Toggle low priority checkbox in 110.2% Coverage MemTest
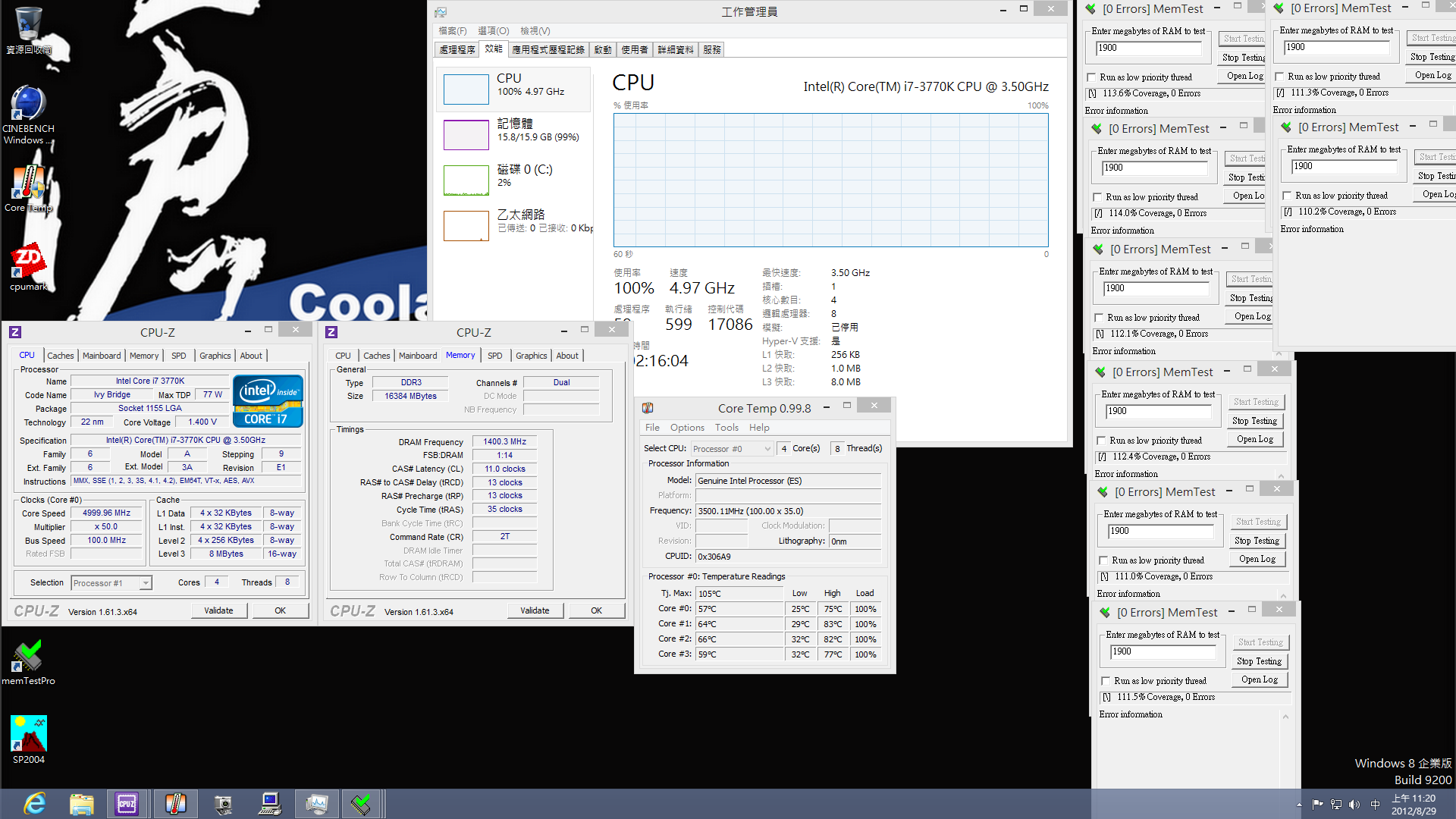The width and height of the screenshot is (1456, 819). click(x=1287, y=196)
